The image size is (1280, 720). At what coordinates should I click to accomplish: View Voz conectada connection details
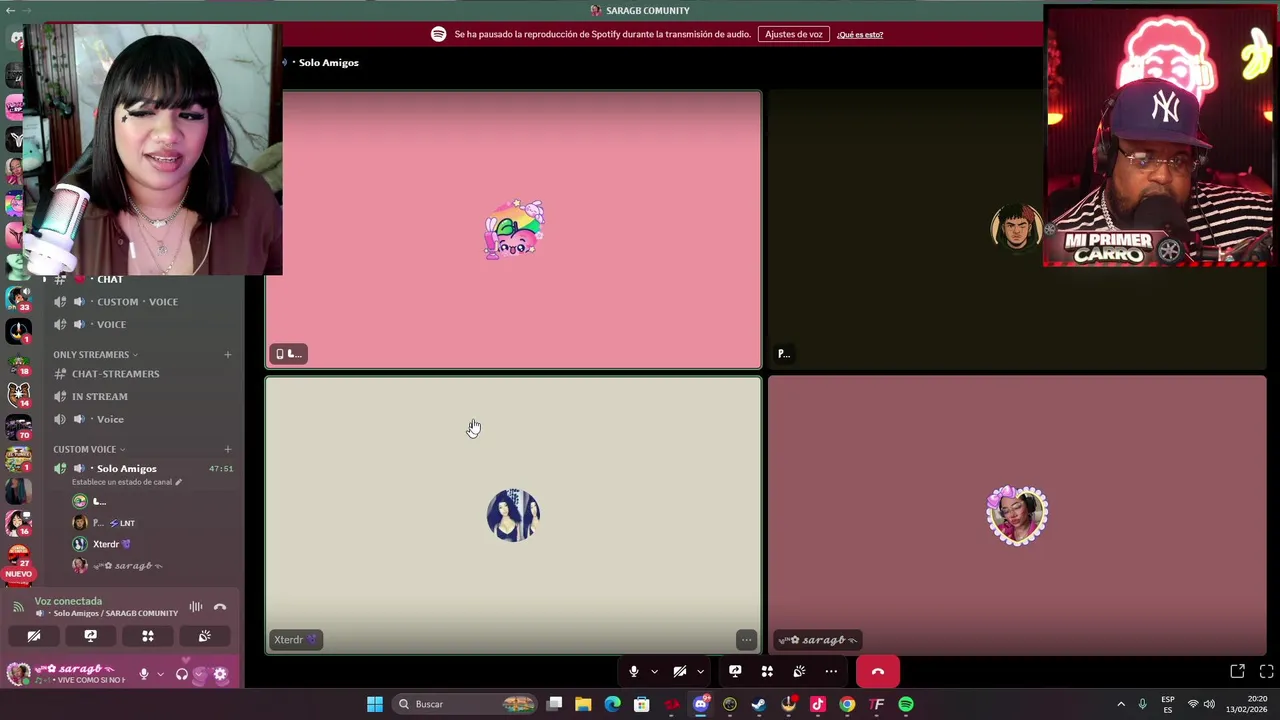(x=68, y=601)
